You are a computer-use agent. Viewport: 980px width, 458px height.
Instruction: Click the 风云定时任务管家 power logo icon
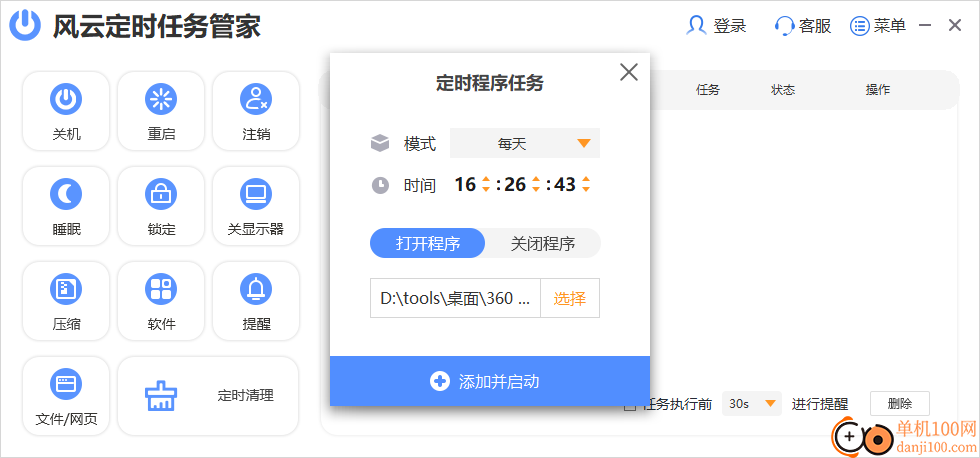[x=26, y=26]
